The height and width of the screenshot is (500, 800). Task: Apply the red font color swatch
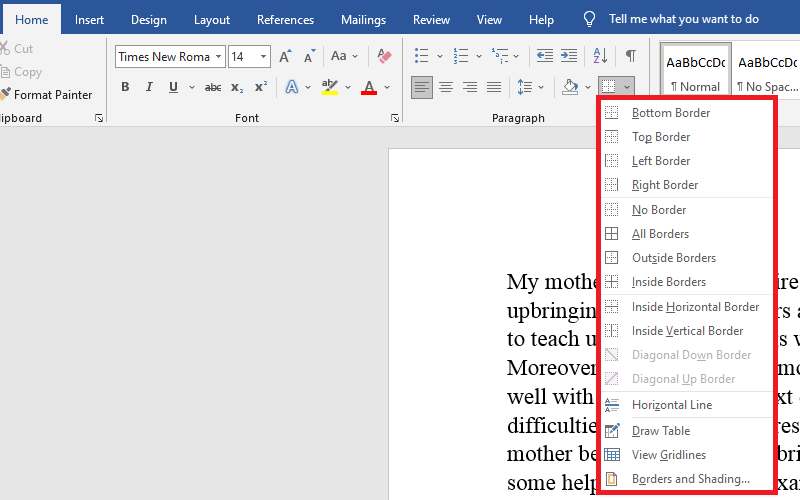(369, 87)
